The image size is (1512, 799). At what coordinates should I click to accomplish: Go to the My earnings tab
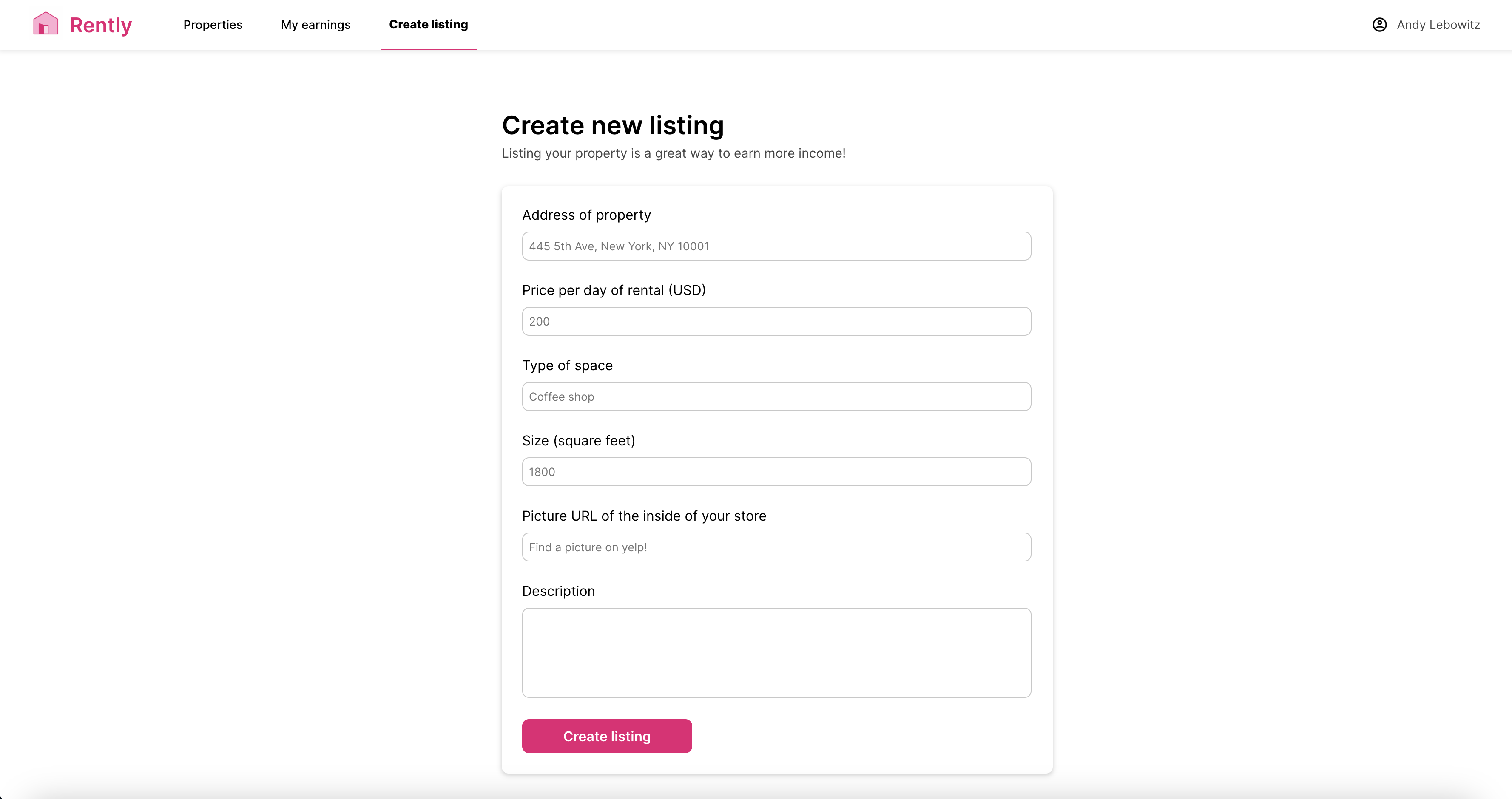point(315,25)
